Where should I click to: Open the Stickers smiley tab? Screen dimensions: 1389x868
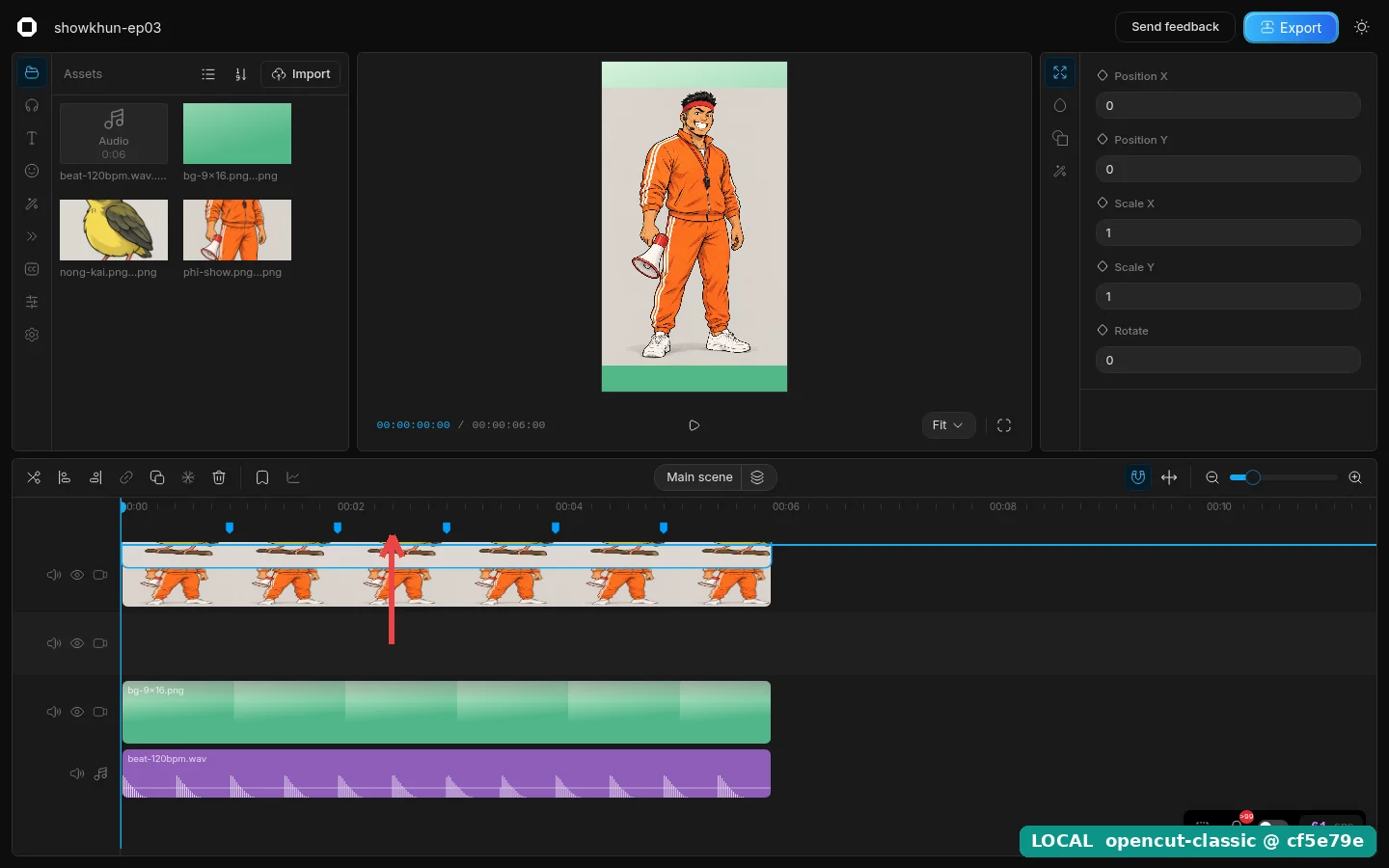pos(32,171)
